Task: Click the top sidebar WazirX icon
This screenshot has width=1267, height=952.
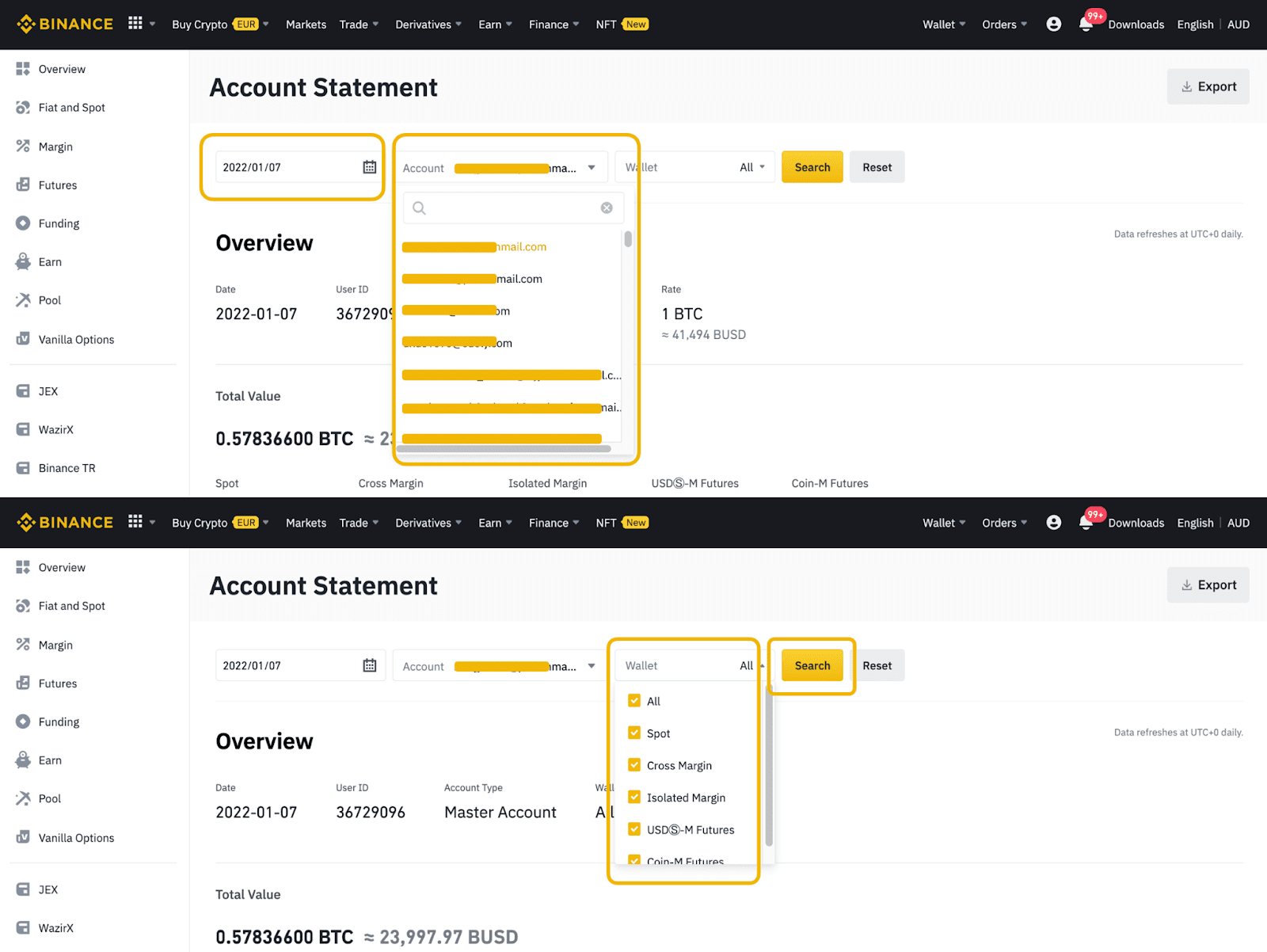Action: [23, 429]
